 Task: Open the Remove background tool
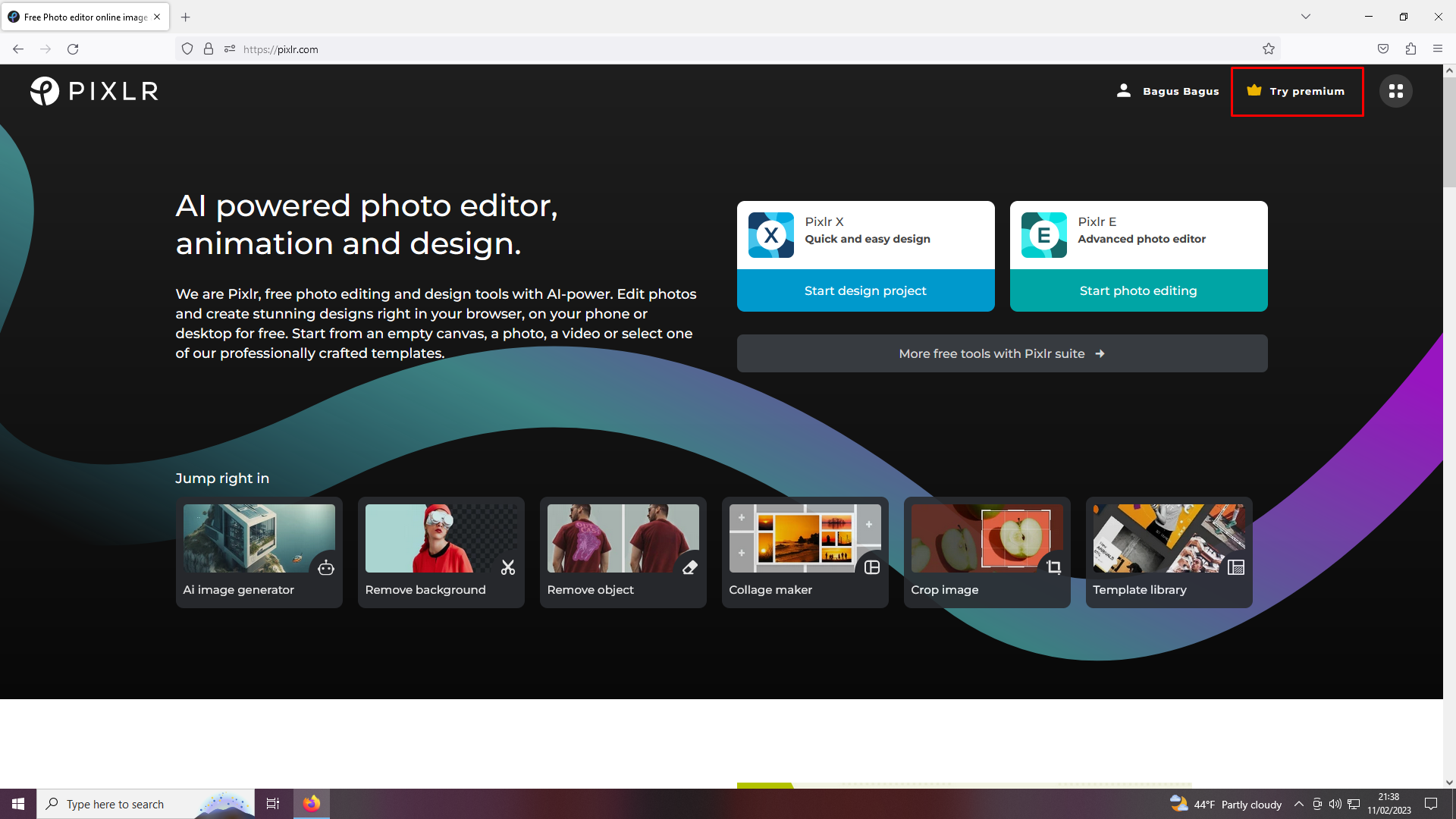click(441, 552)
